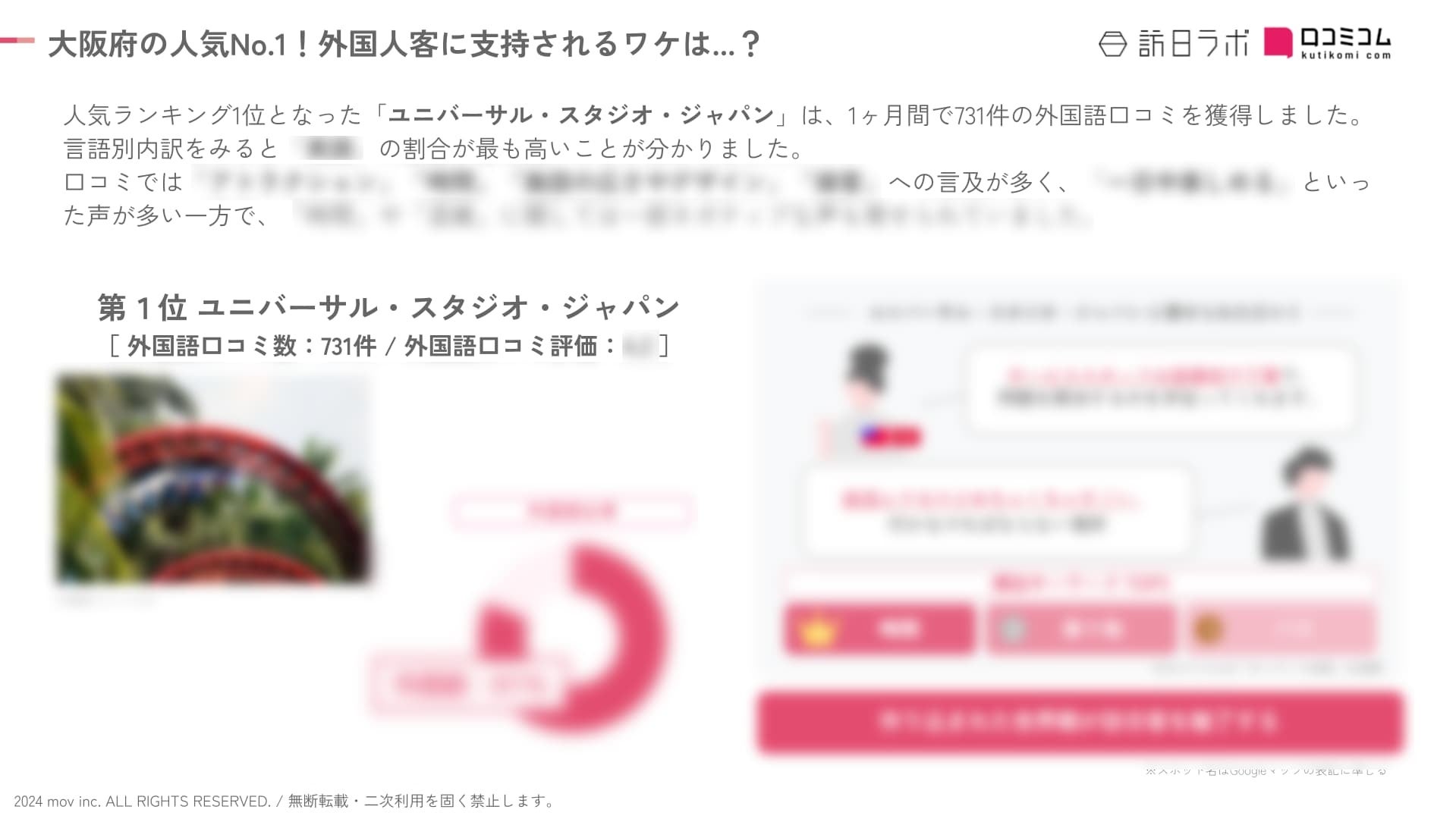Click the 訪日ラボ hexagon logo icon
Screen dimensions: 1456x819
pyautogui.click(x=1112, y=44)
